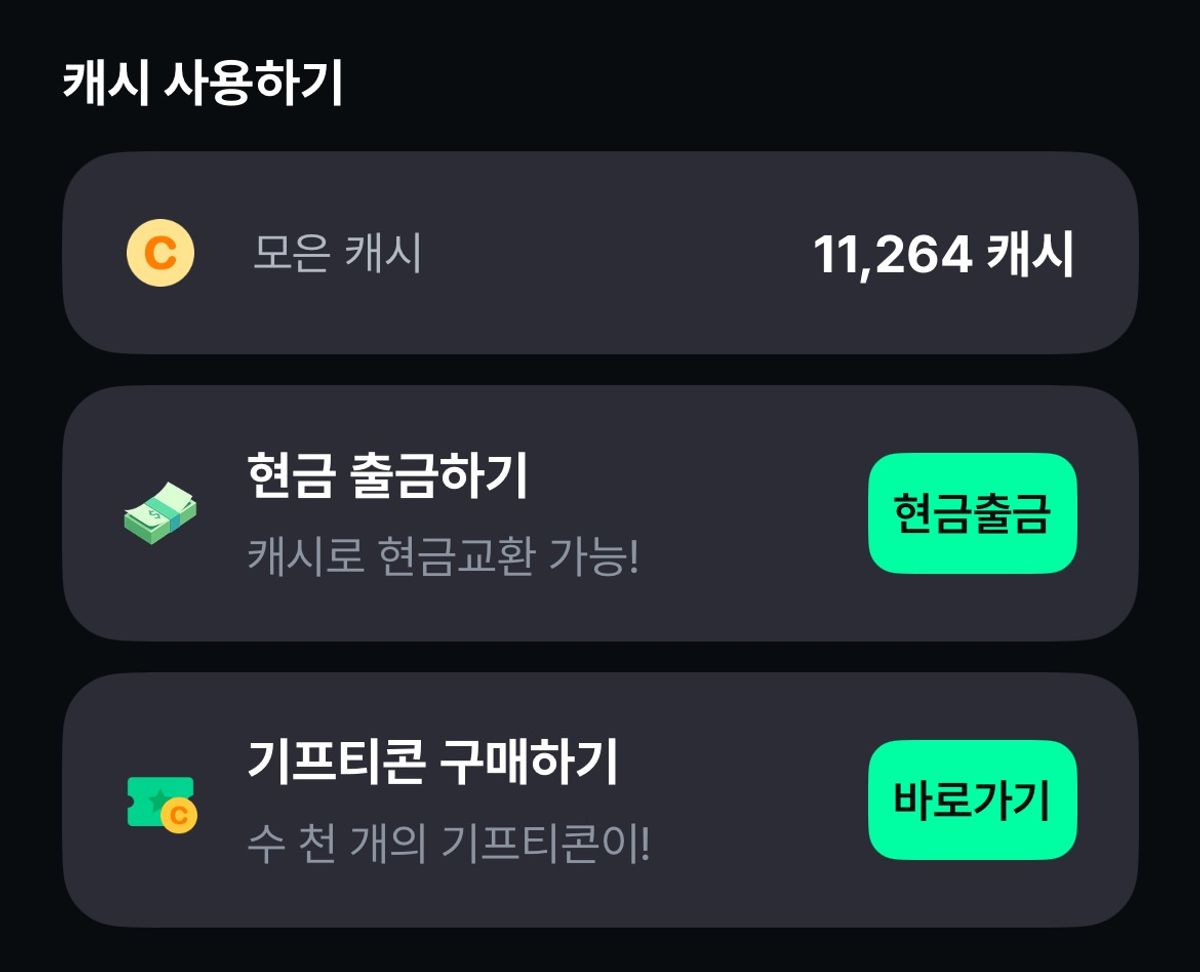Tap the green gifticon ticket icon
This screenshot has width=1200, height=972.
pyautogui.click(x=158, y=802)
